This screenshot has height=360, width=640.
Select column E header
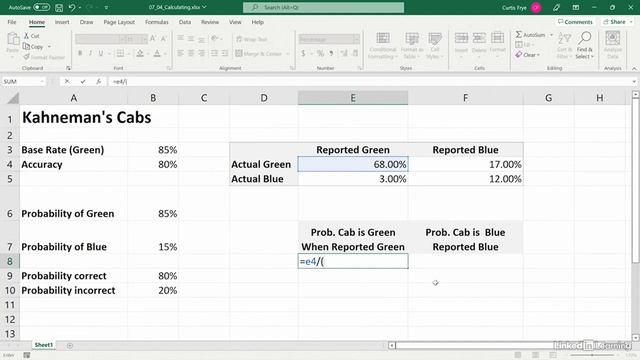tap(353, 98)
